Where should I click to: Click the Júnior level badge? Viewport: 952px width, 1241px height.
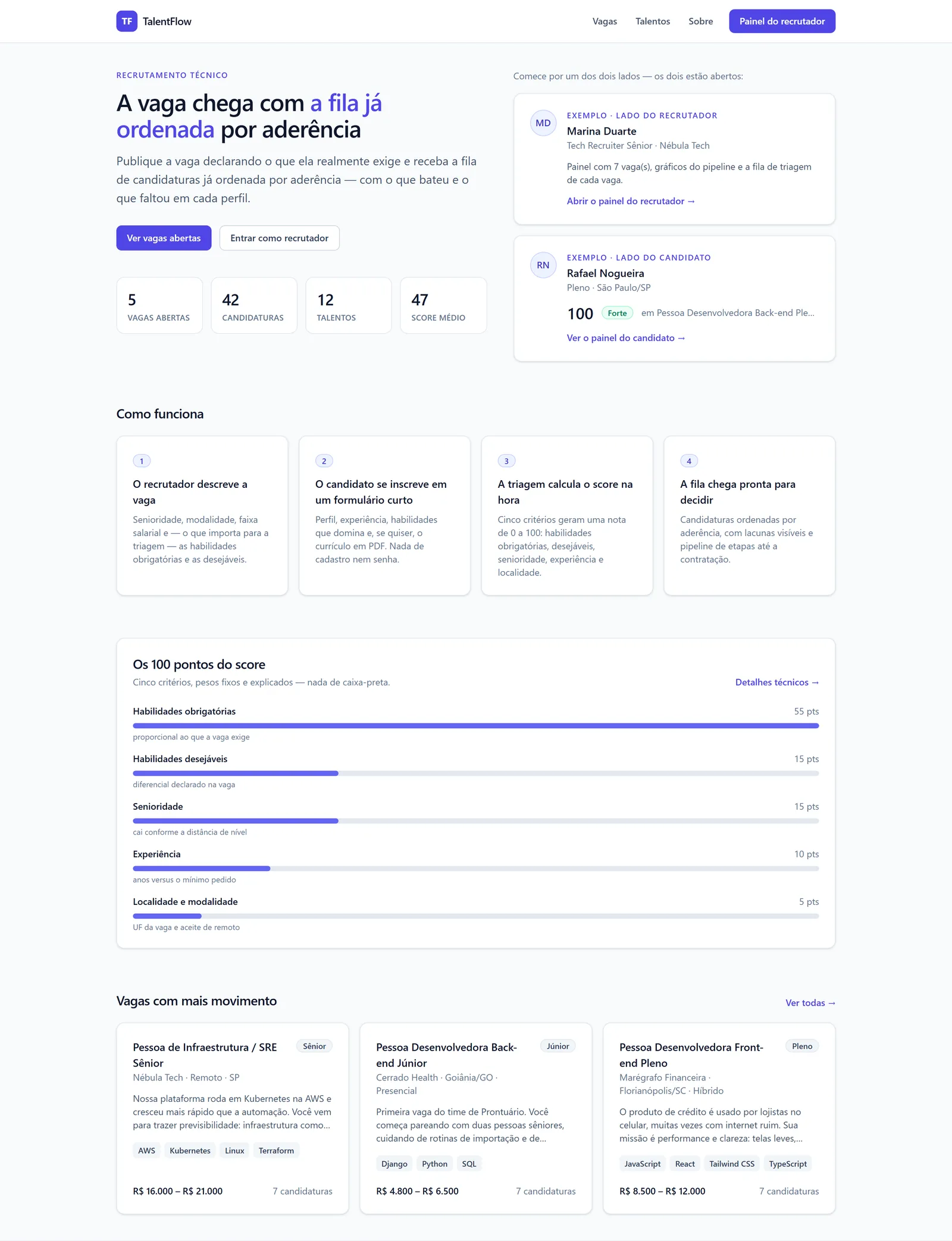558,1046
